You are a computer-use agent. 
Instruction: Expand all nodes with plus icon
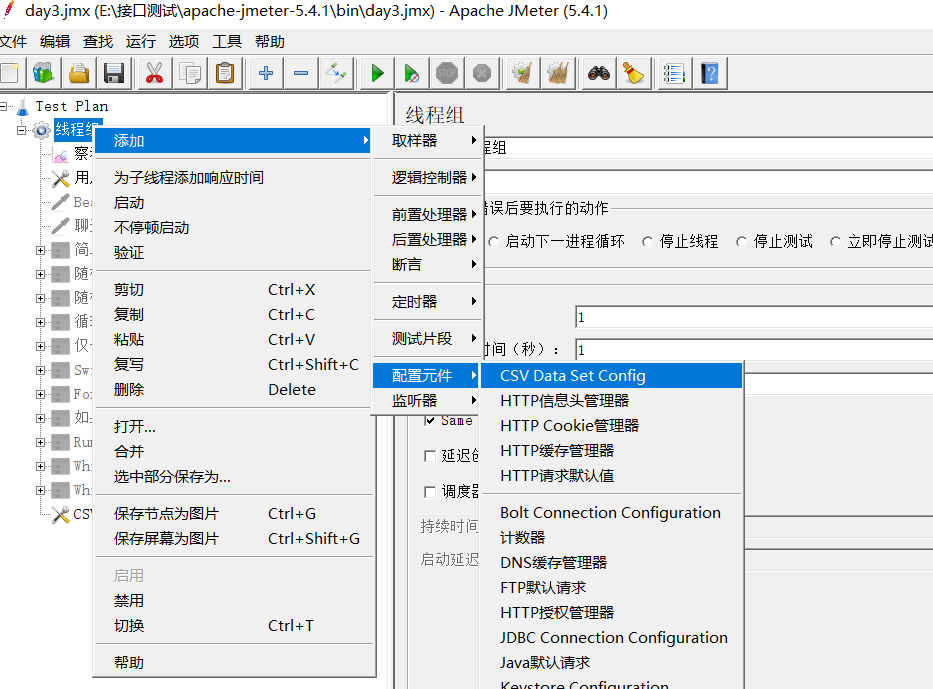click(x=266, y=73)
